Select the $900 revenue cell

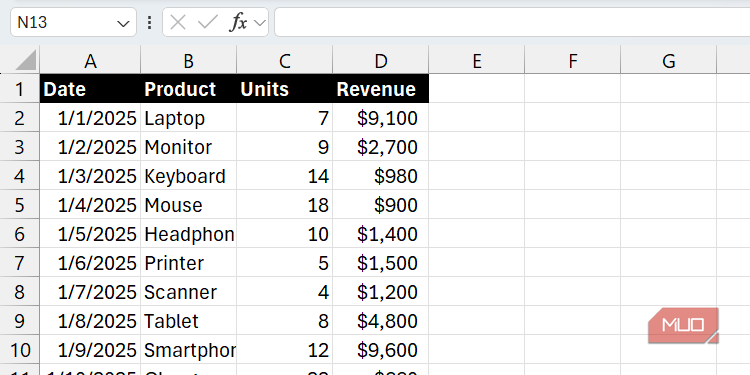pos(381,205)
